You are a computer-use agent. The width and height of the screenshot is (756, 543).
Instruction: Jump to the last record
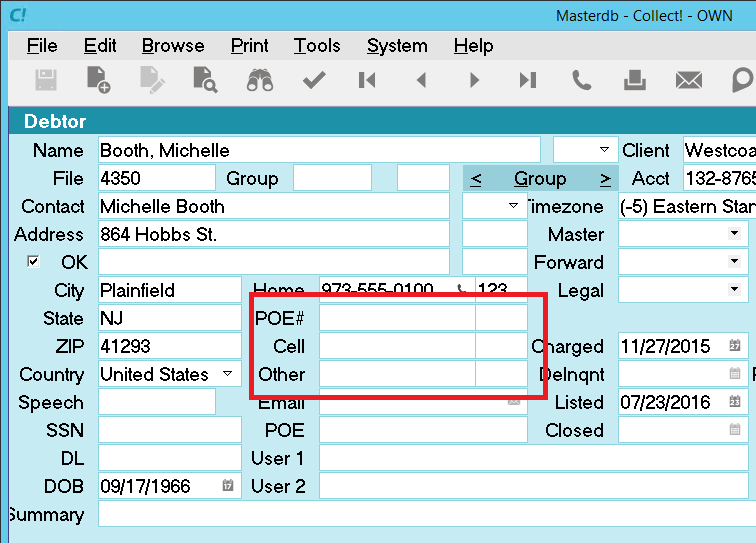[x=528, y=80]
